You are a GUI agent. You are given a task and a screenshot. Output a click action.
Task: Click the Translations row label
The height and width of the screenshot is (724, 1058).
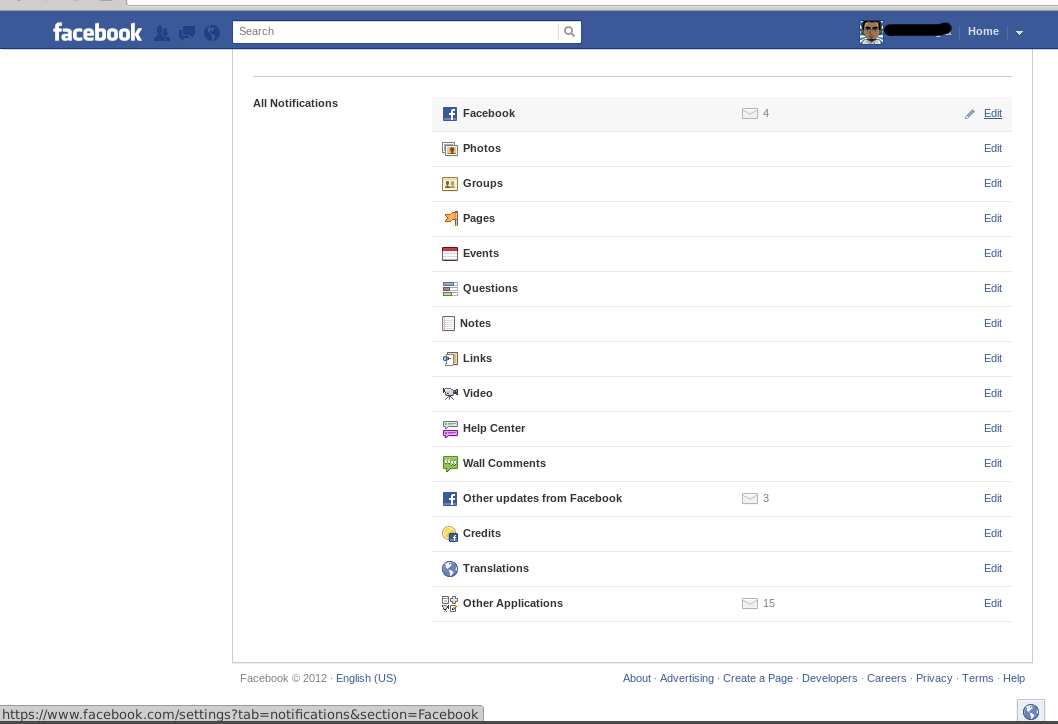[496, 569]
